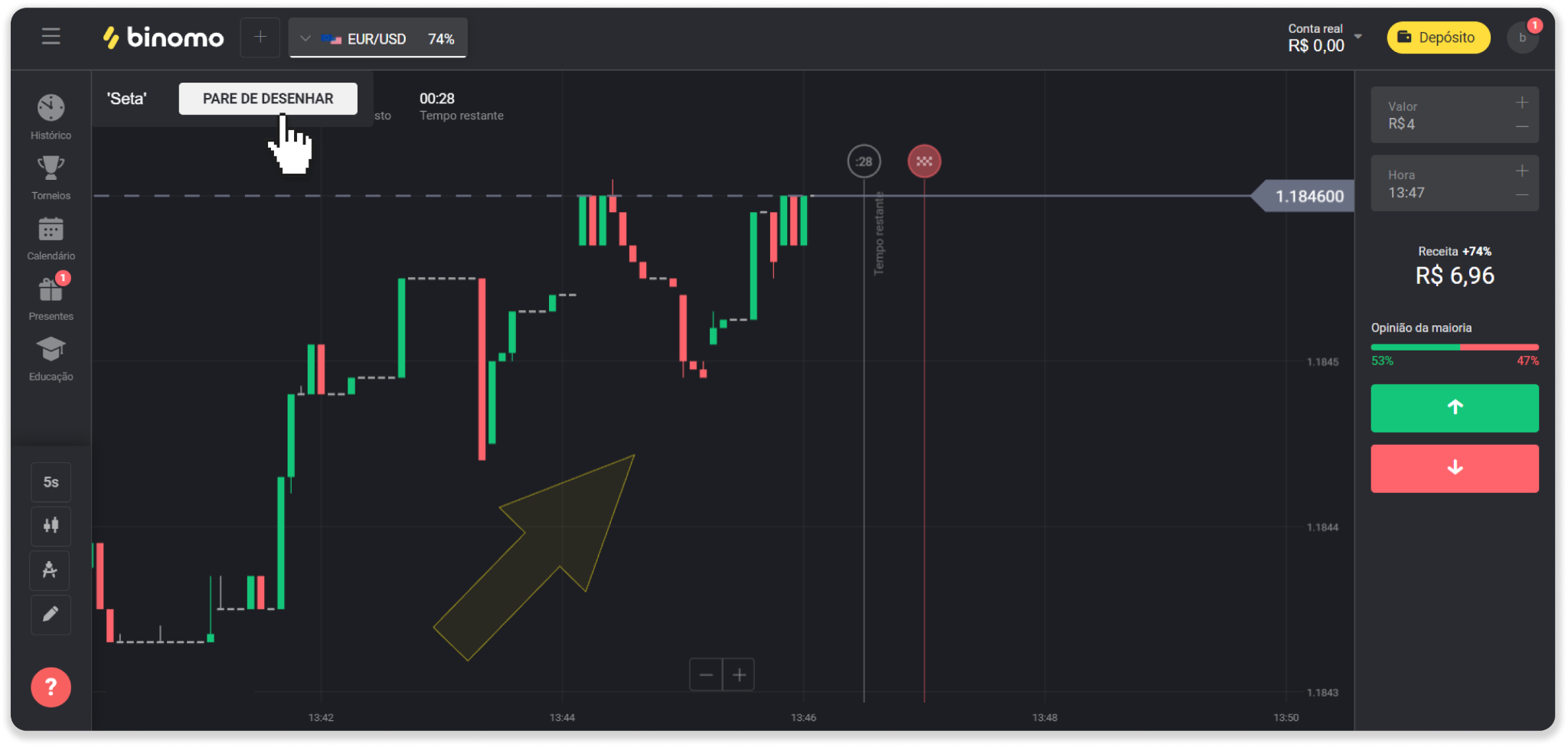The height and width of the screenshot is (747, 1568).
Task: Select the pencil drawing tool
Action: (51, 615)
